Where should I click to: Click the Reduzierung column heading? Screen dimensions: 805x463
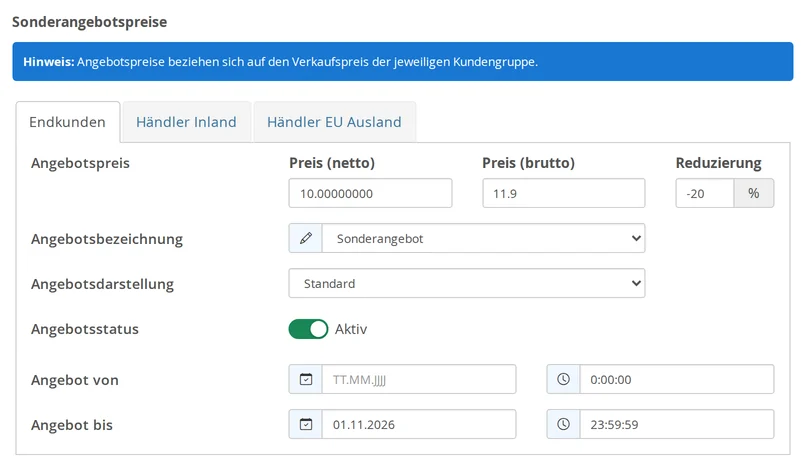(x=718, y=163)
